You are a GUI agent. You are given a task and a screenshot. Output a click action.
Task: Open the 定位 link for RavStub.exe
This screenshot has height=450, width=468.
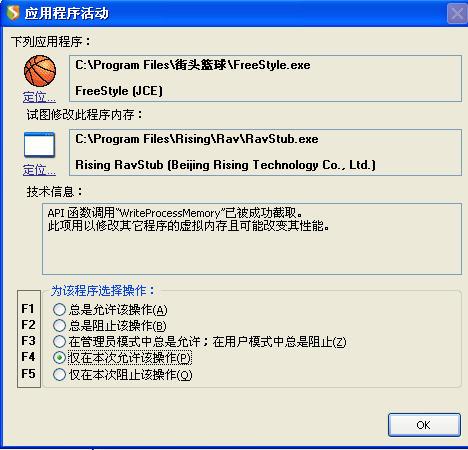(39, 170)
